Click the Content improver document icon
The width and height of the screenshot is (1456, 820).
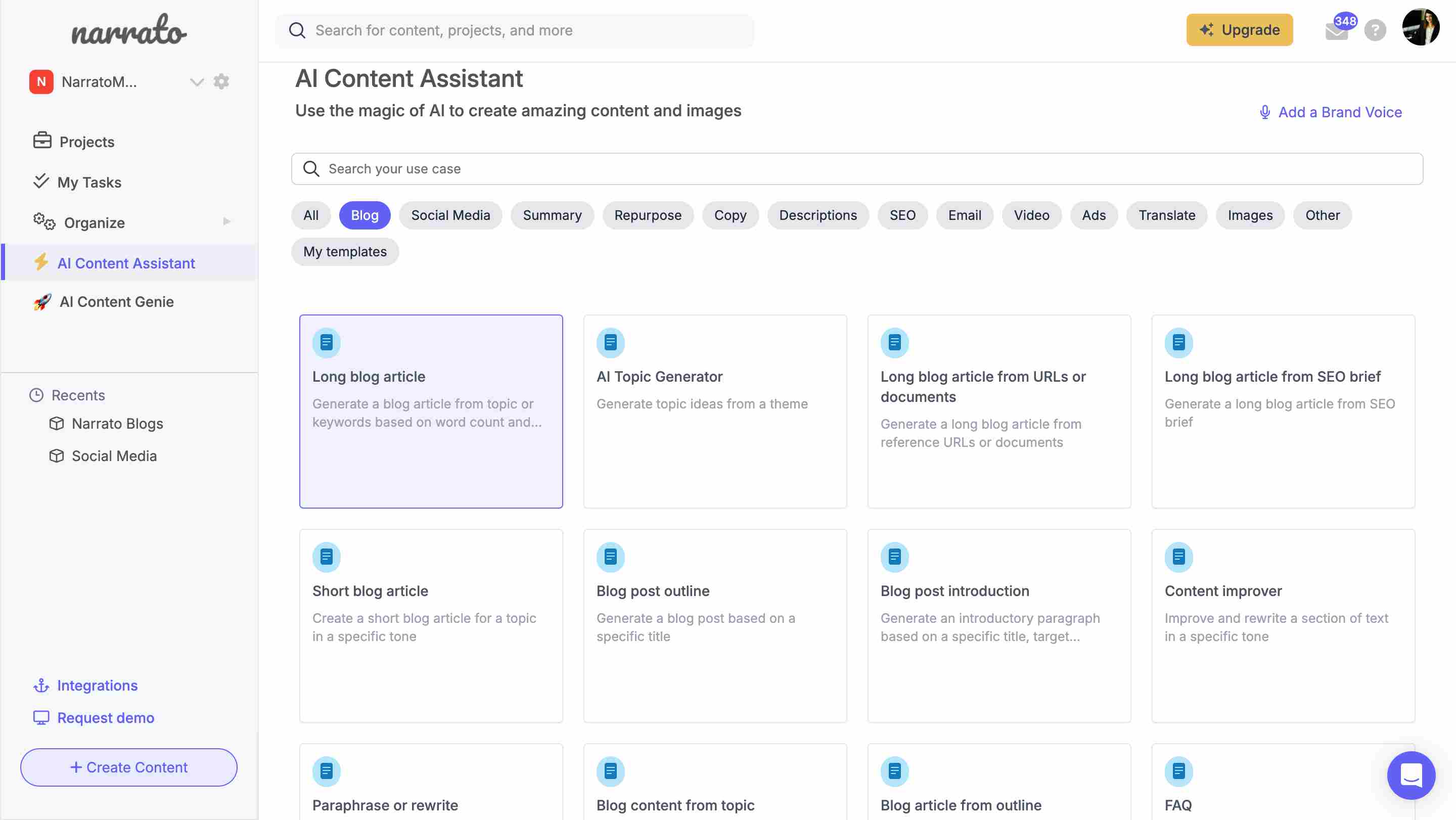click(x=1178, y=557)
